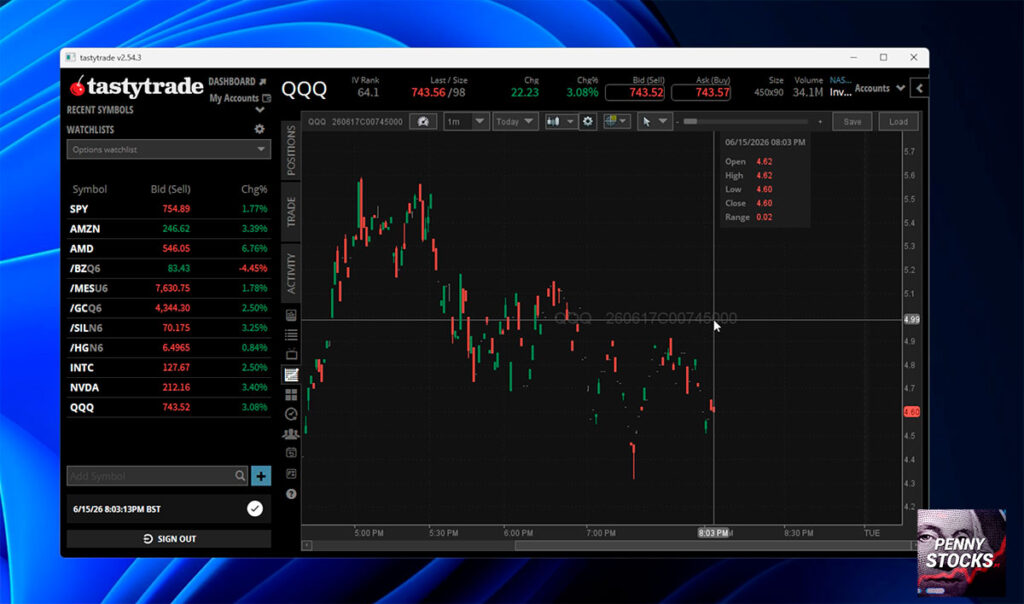Viewport: 1024px width, 604px height.
Task: Expand Recent Symbols chevron
Action: pos(260,110)
